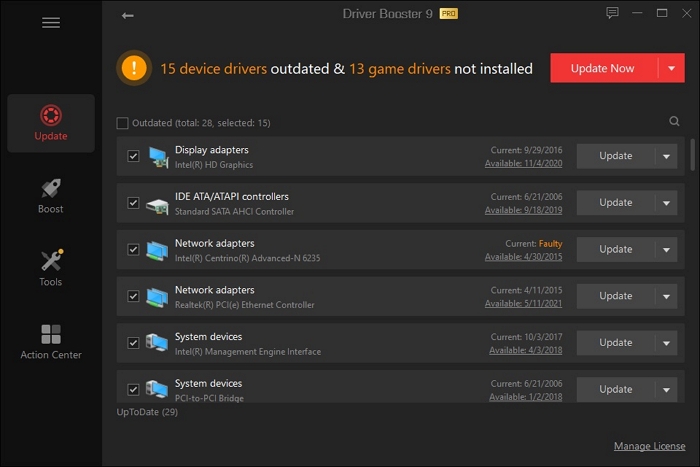Click the Driver Booster 9 title
This screenshot has width=700, height=467.
click(388, 14)
